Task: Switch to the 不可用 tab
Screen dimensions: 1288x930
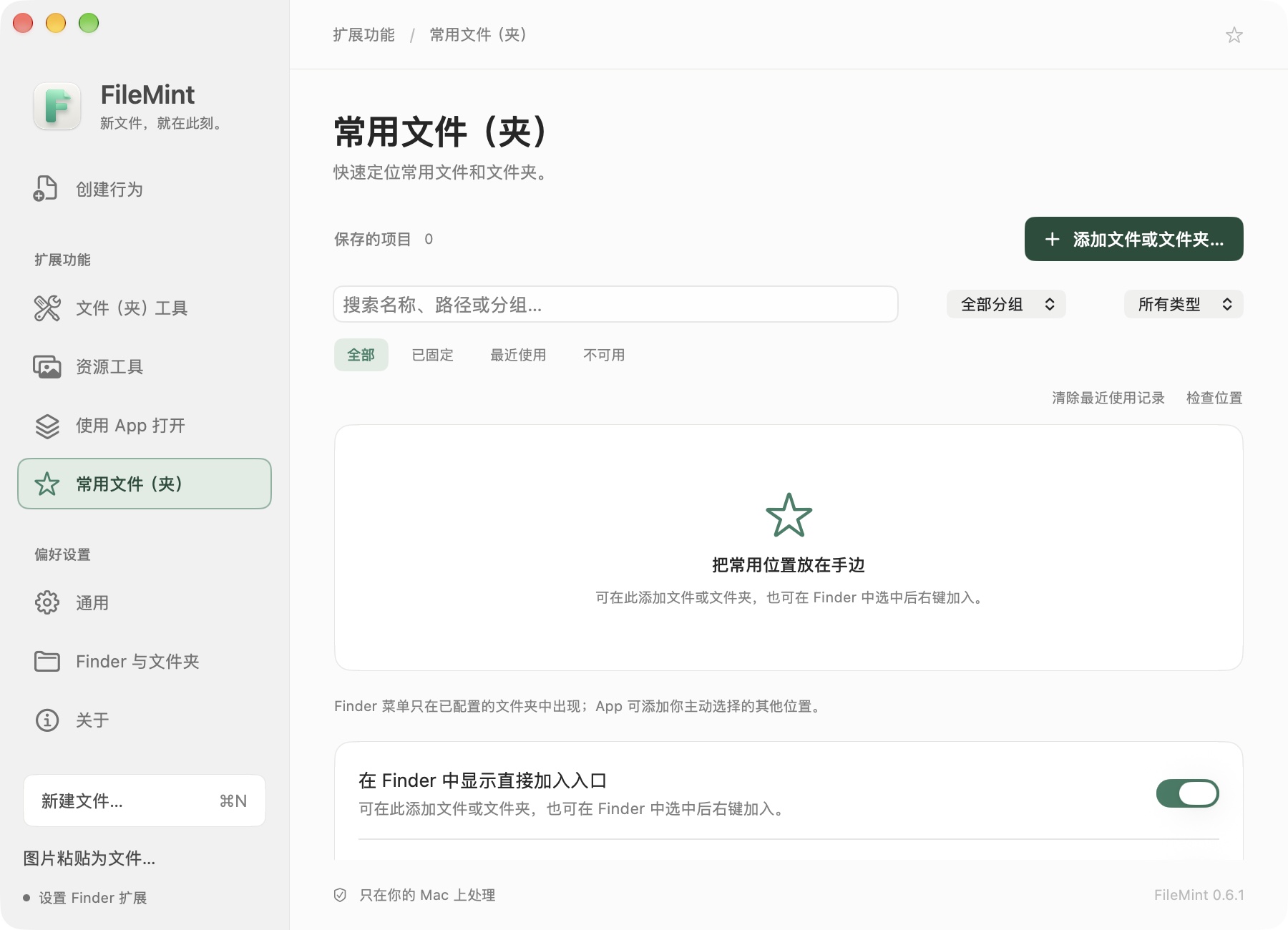Action: (604, 355)
